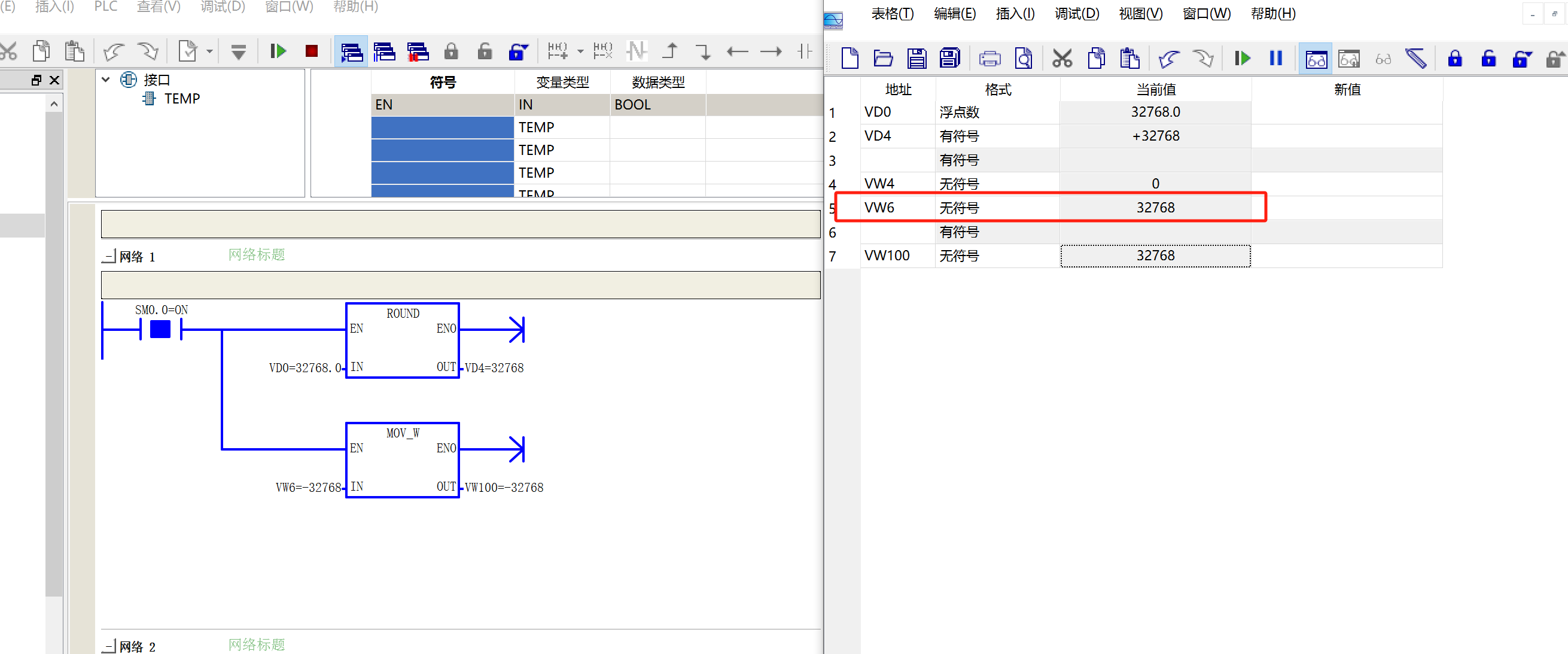Insert a line up branch arrow
1568x654 pixels.
tap(670, 51)
